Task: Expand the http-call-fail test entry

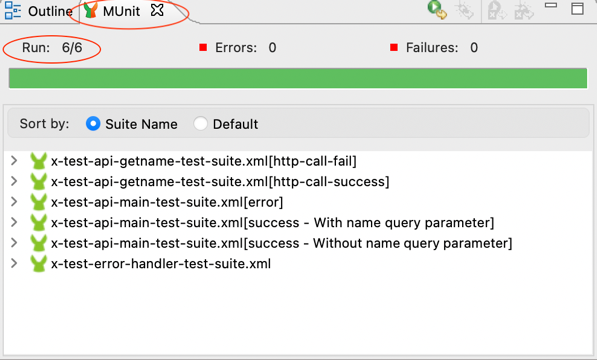Action: (x=14, y=161)
